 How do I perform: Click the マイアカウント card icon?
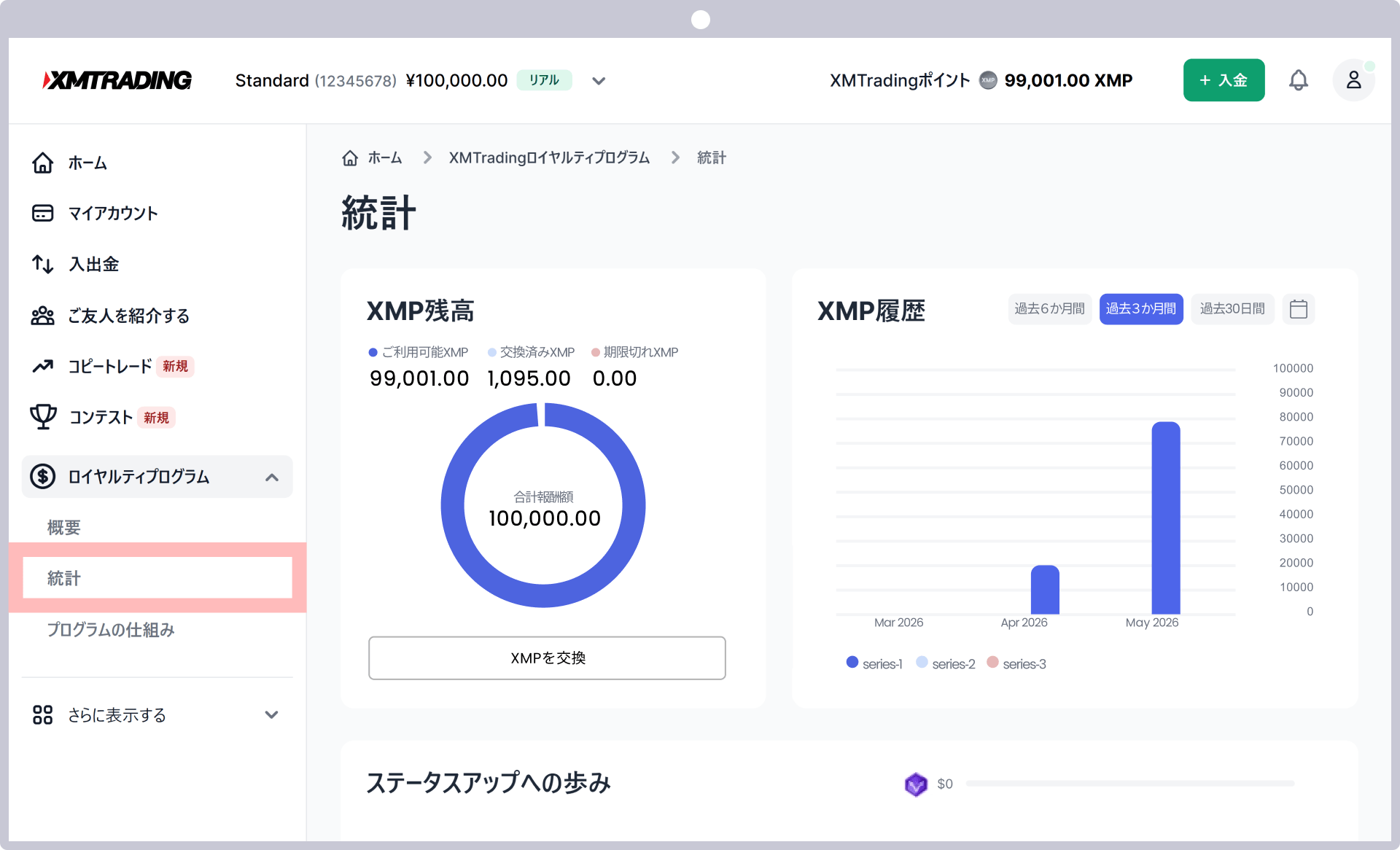tap(43, 213)
